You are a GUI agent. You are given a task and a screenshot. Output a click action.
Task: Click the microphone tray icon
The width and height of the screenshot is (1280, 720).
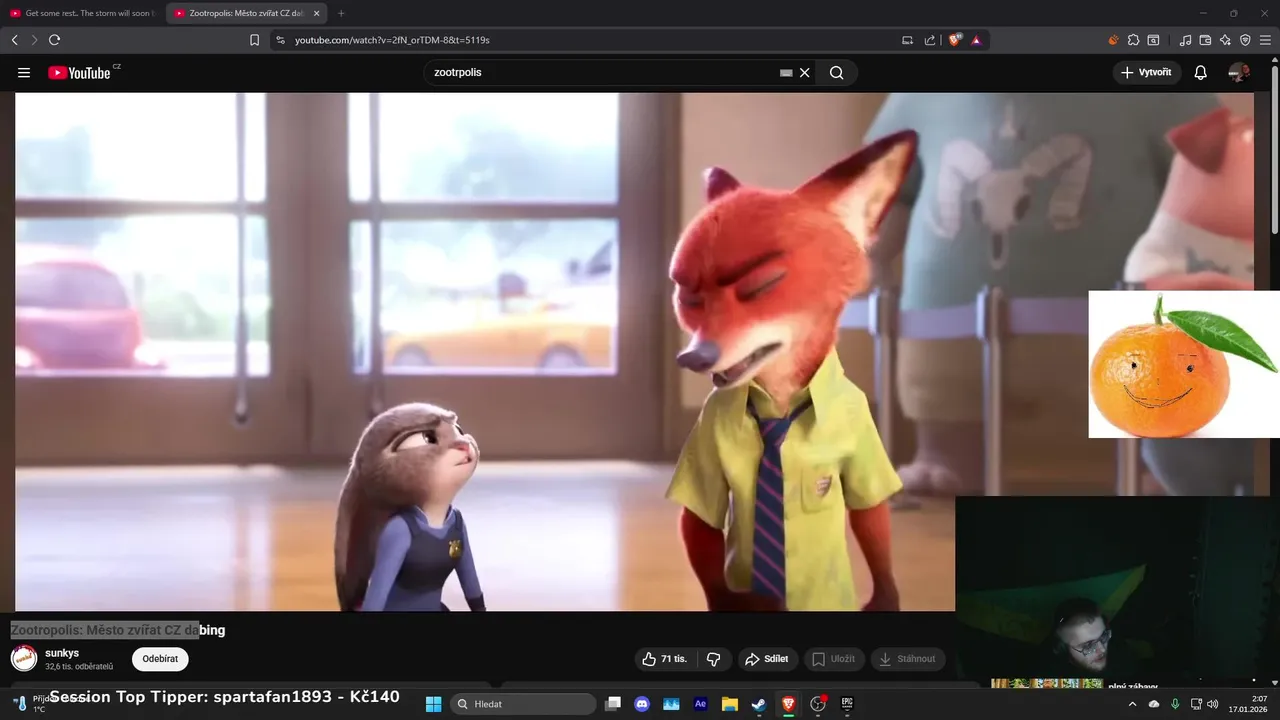click(x=1175, y=704)
